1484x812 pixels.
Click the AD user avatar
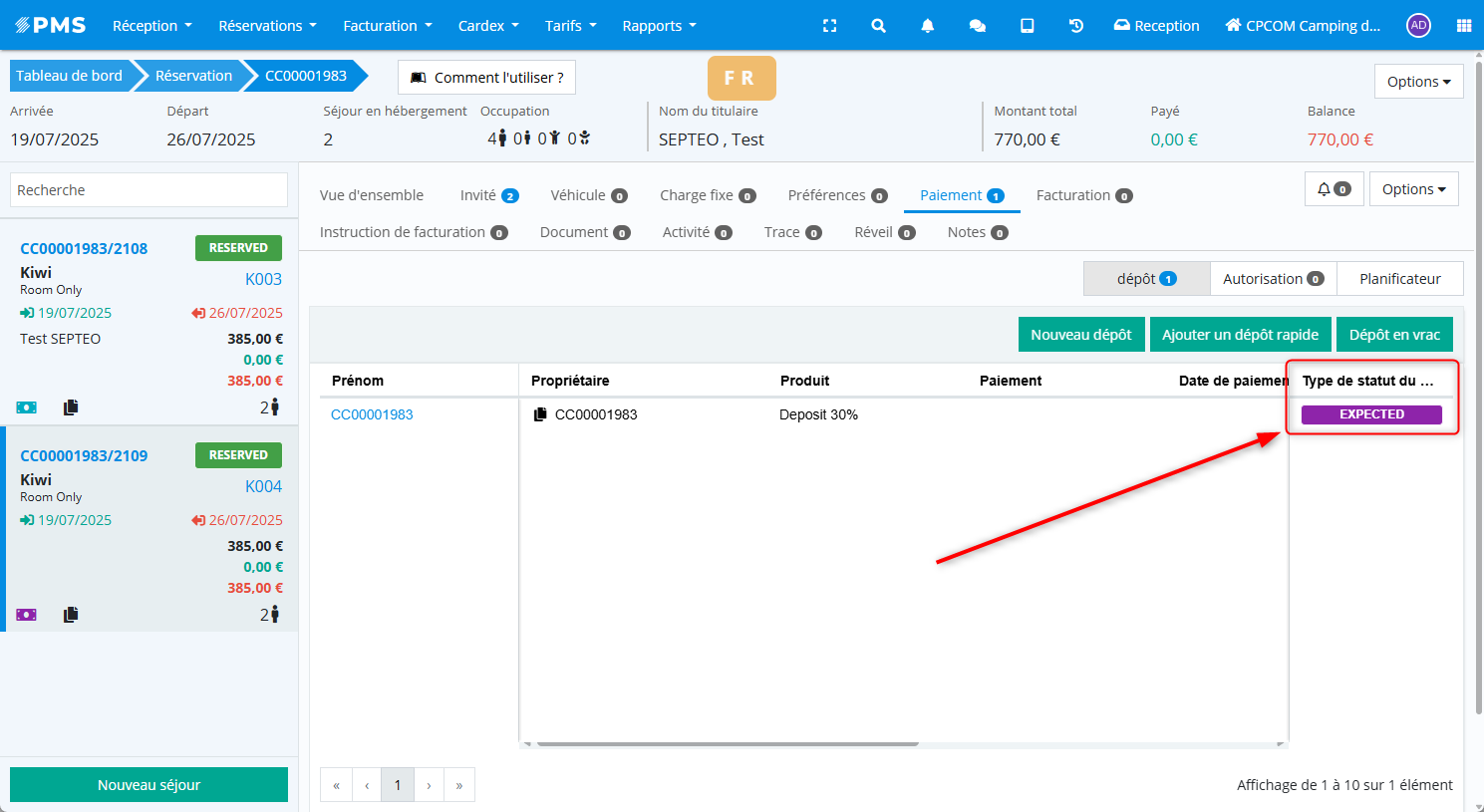[1418, 26]
